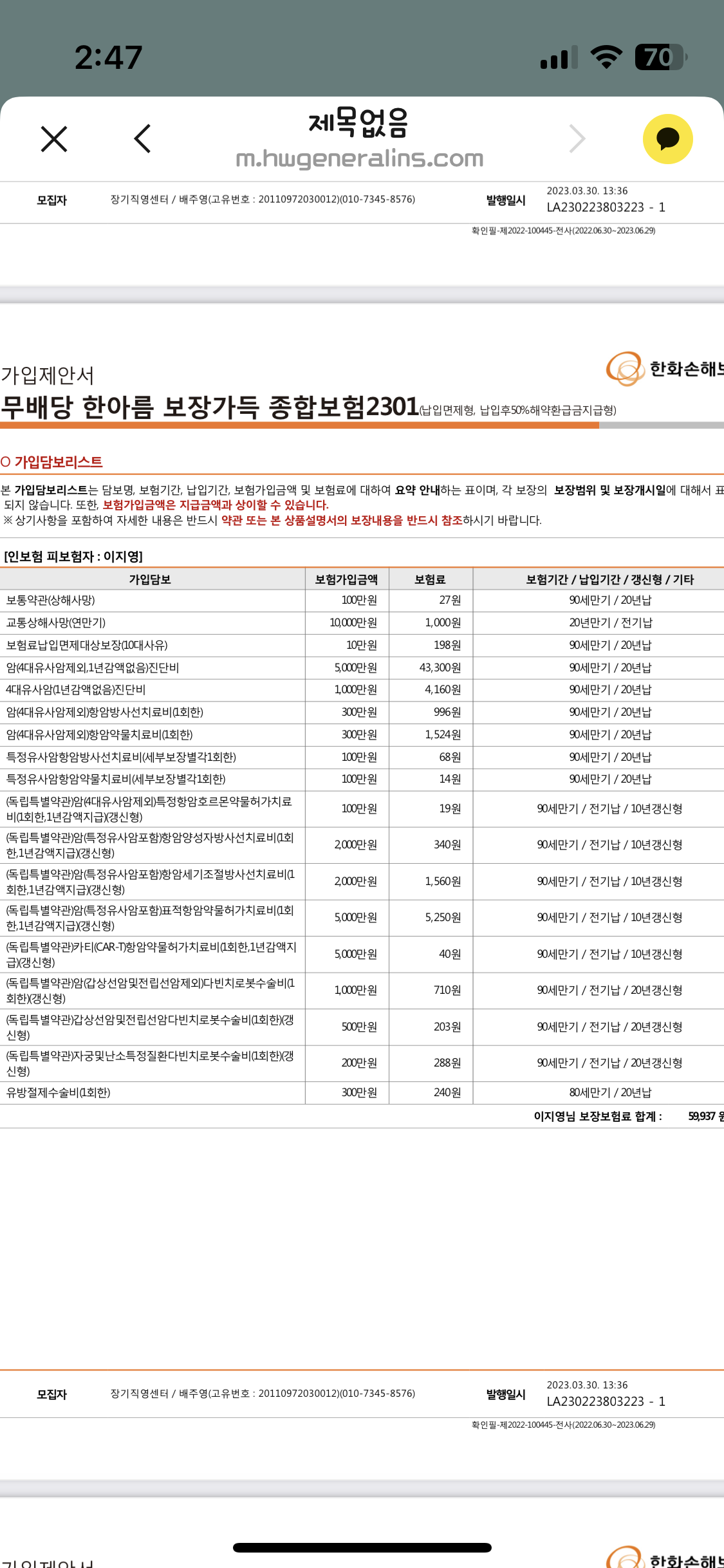This screenshot has width=724, height=1568.
Task: Select the top 모집자 label
Action: point(52,201)
